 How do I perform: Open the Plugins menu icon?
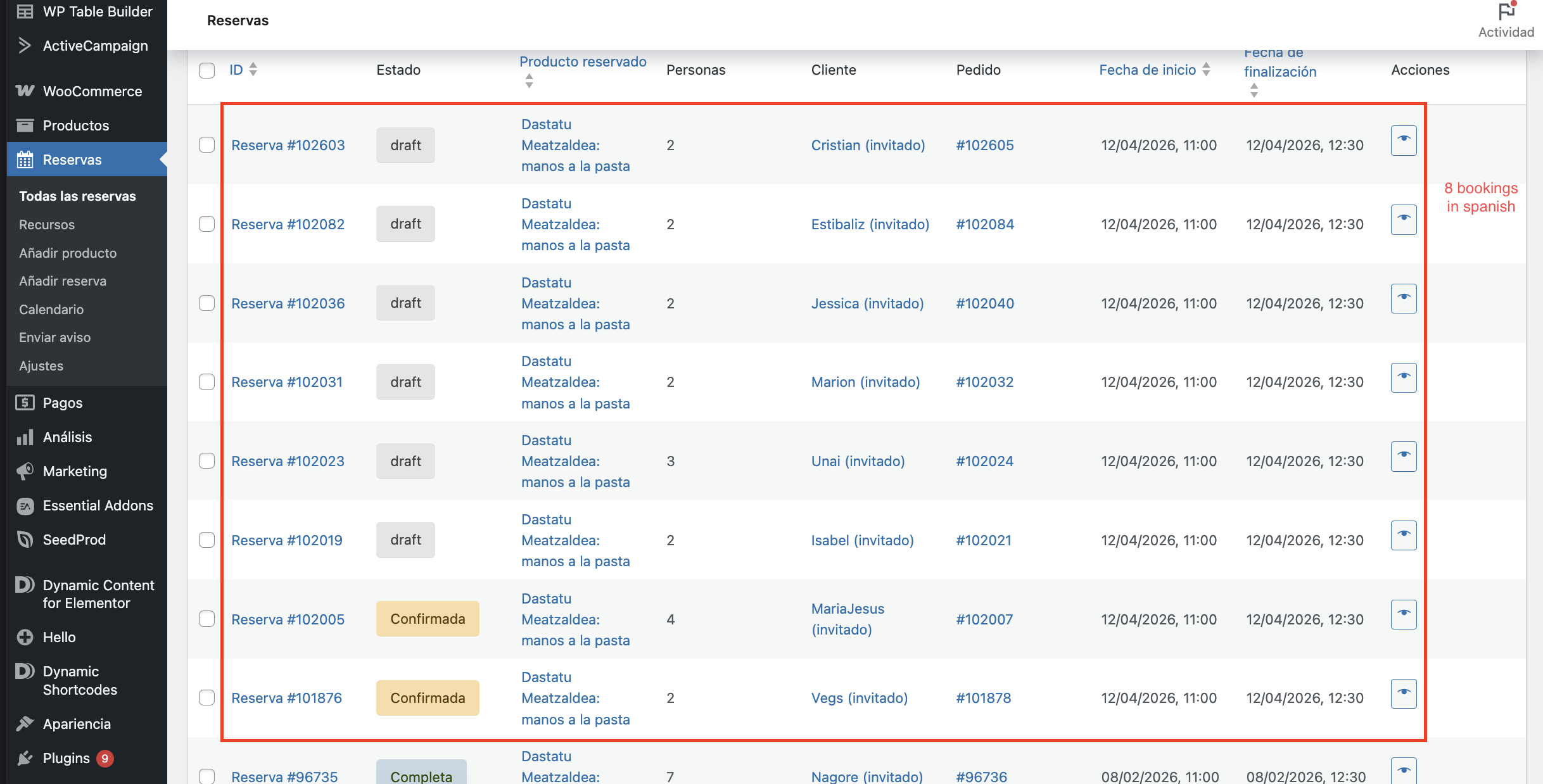click(25, 758)
